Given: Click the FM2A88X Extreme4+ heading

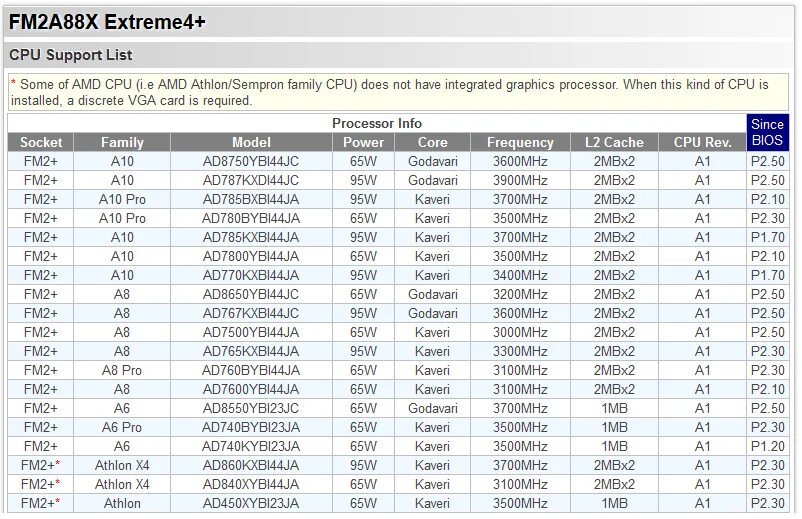Looking at the screenshot, I should click(x=107, y=22).
